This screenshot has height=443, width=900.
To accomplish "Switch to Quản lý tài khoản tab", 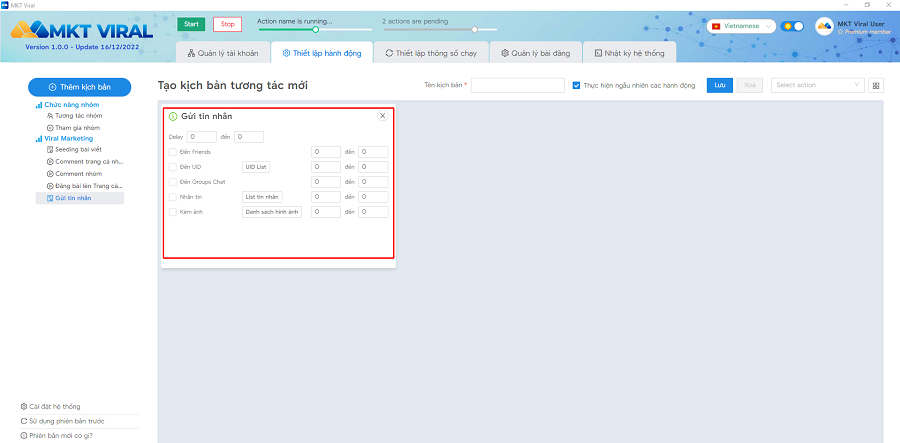I will click(224, 52).
